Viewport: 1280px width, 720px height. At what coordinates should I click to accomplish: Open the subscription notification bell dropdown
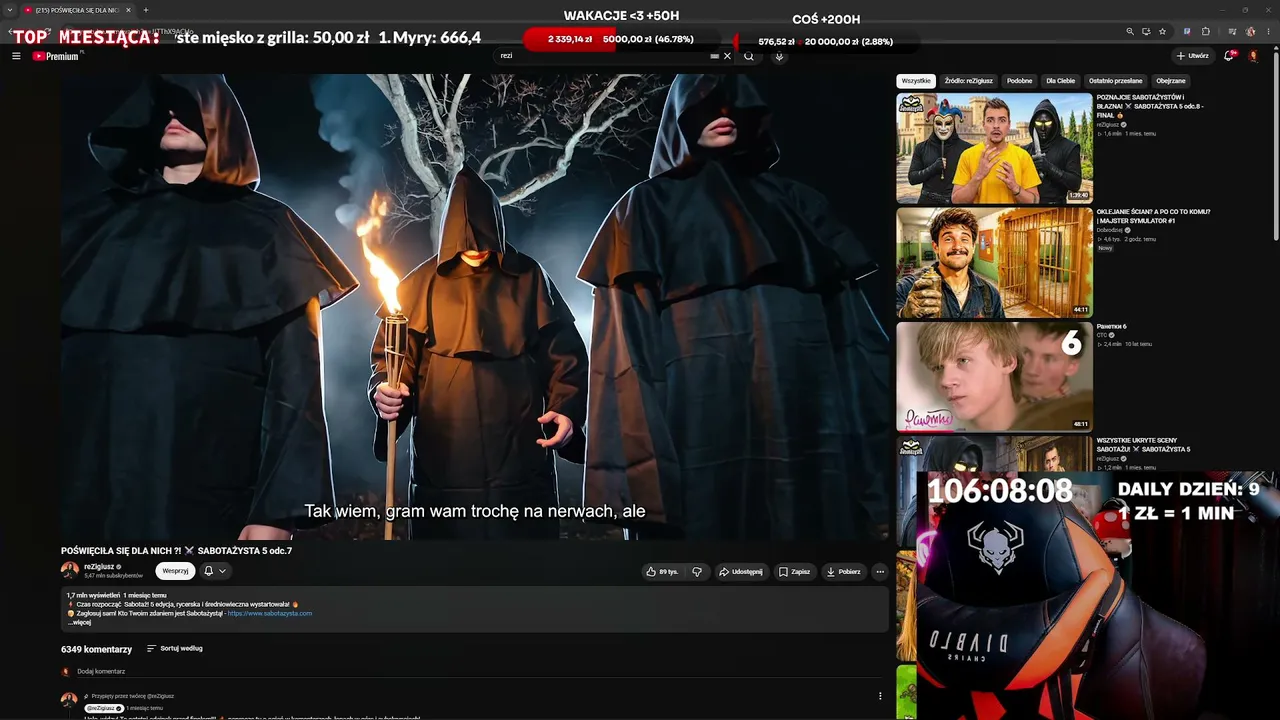pyautogui.click(x=215, y=571)
